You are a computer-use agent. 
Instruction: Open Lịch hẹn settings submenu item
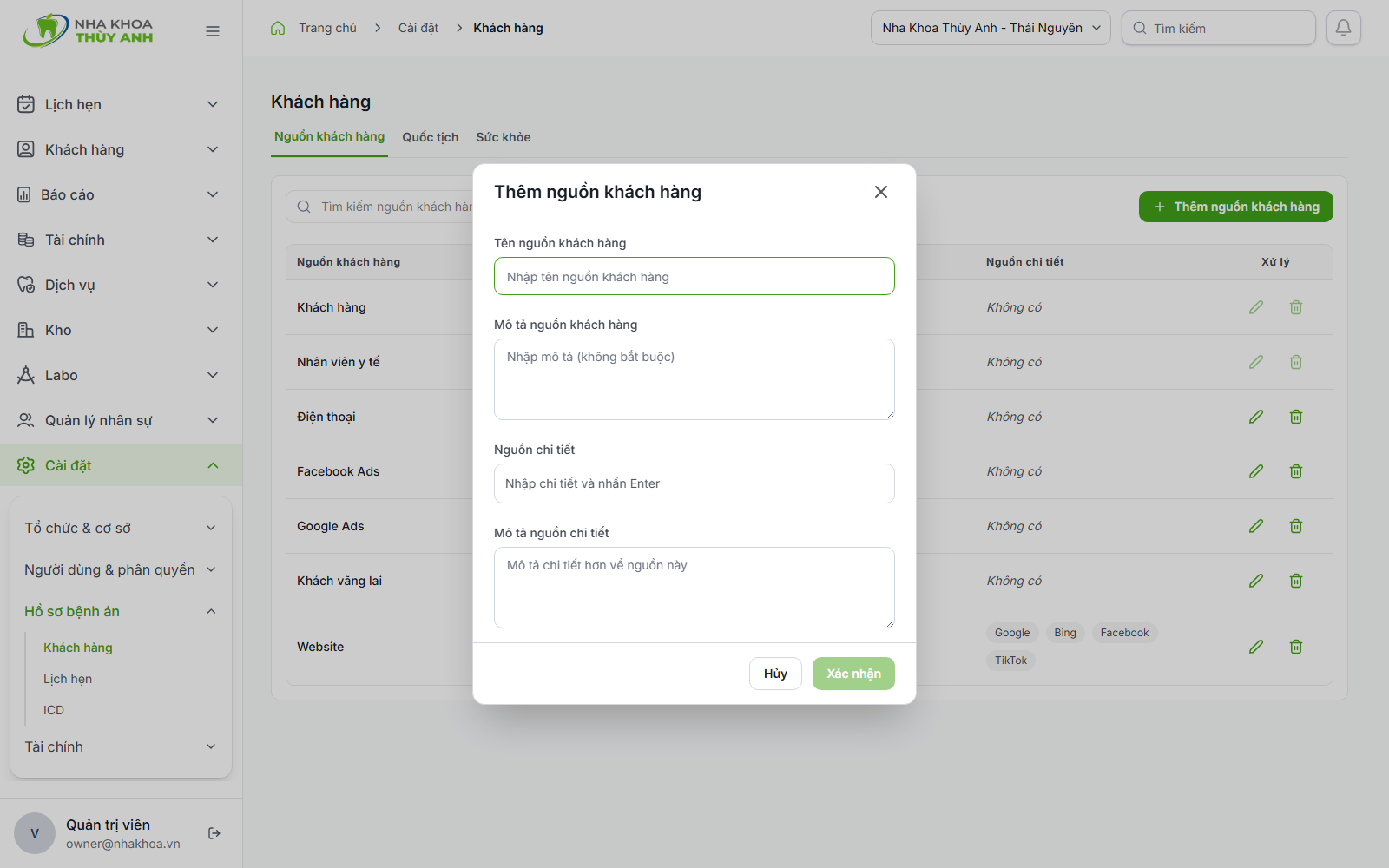click(x=68, y=679)
